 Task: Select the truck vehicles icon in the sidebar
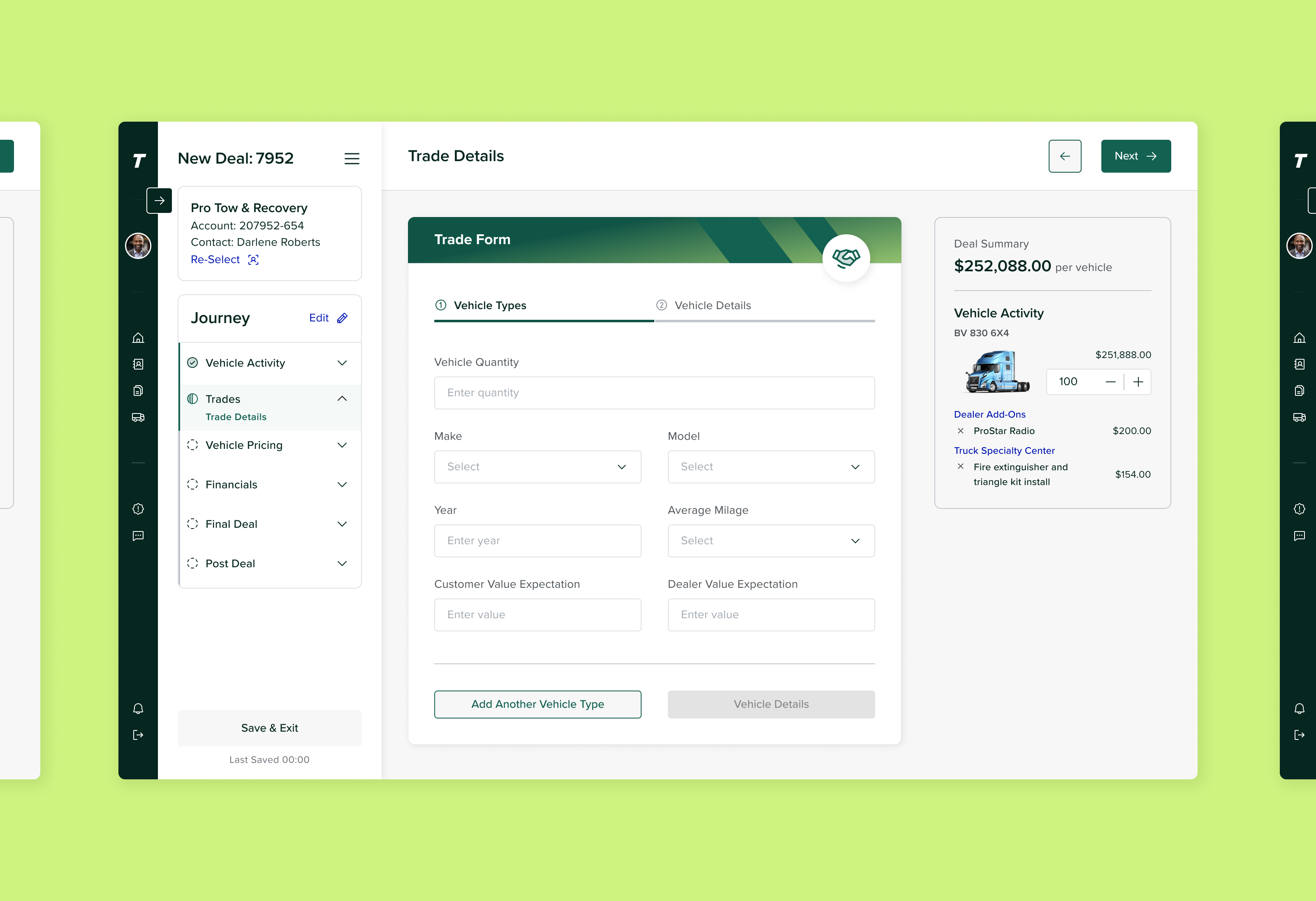[x=138, y=417]
